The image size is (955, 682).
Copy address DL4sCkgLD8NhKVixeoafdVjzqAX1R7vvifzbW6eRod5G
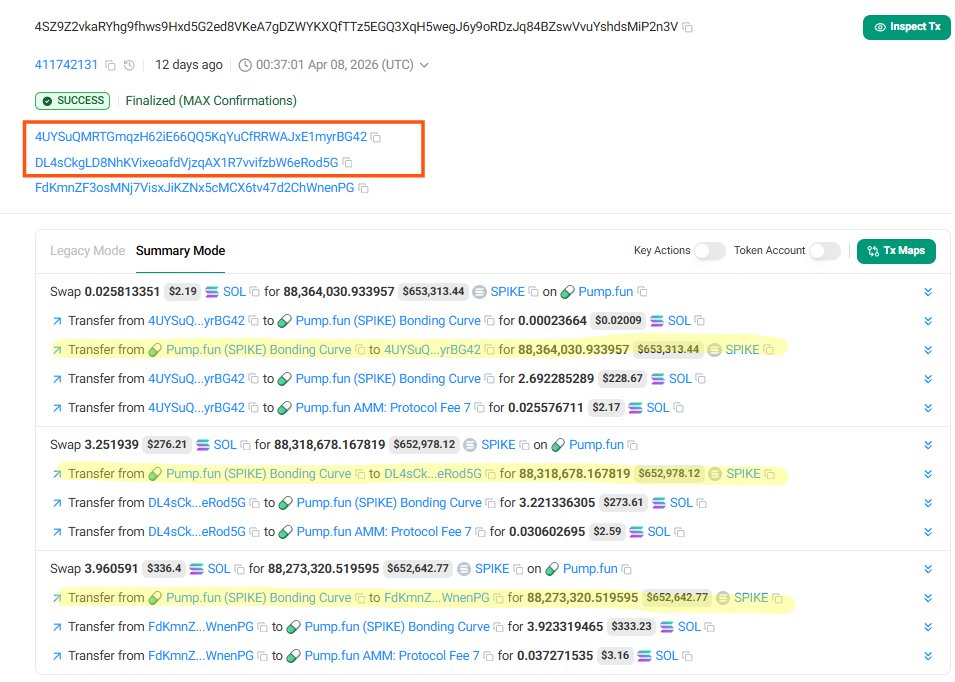(347, 163)
